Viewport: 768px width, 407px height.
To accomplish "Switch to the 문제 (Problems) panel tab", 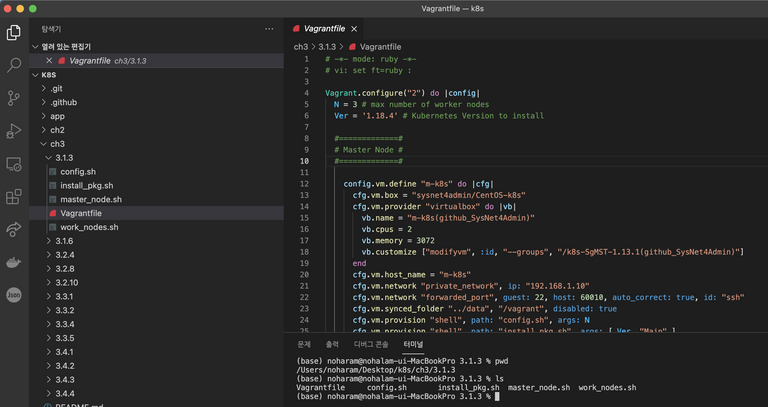I will click(304, 344).
